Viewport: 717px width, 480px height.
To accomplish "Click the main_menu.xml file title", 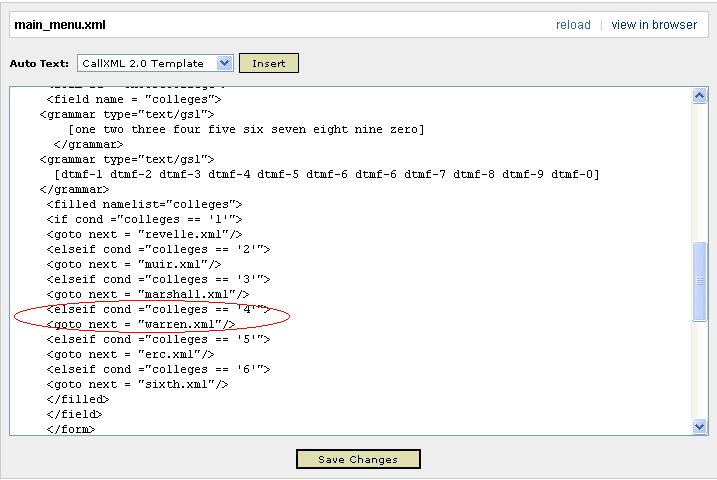I will click(60, 25).
